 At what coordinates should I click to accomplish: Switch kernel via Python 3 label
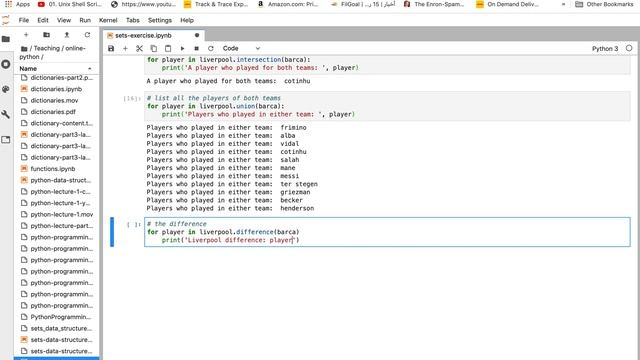605,49
